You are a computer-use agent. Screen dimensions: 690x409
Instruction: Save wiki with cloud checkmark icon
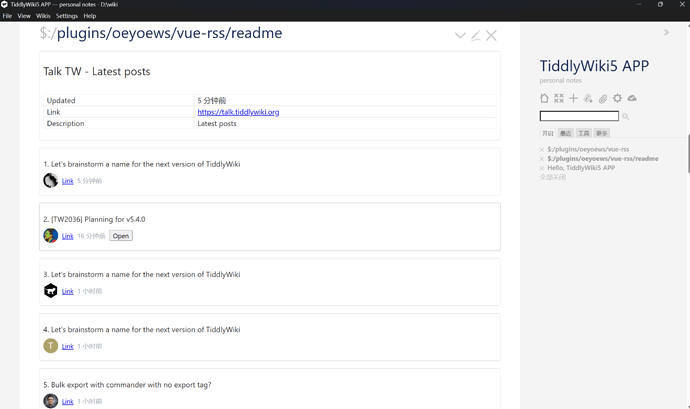tap(632, 98)
